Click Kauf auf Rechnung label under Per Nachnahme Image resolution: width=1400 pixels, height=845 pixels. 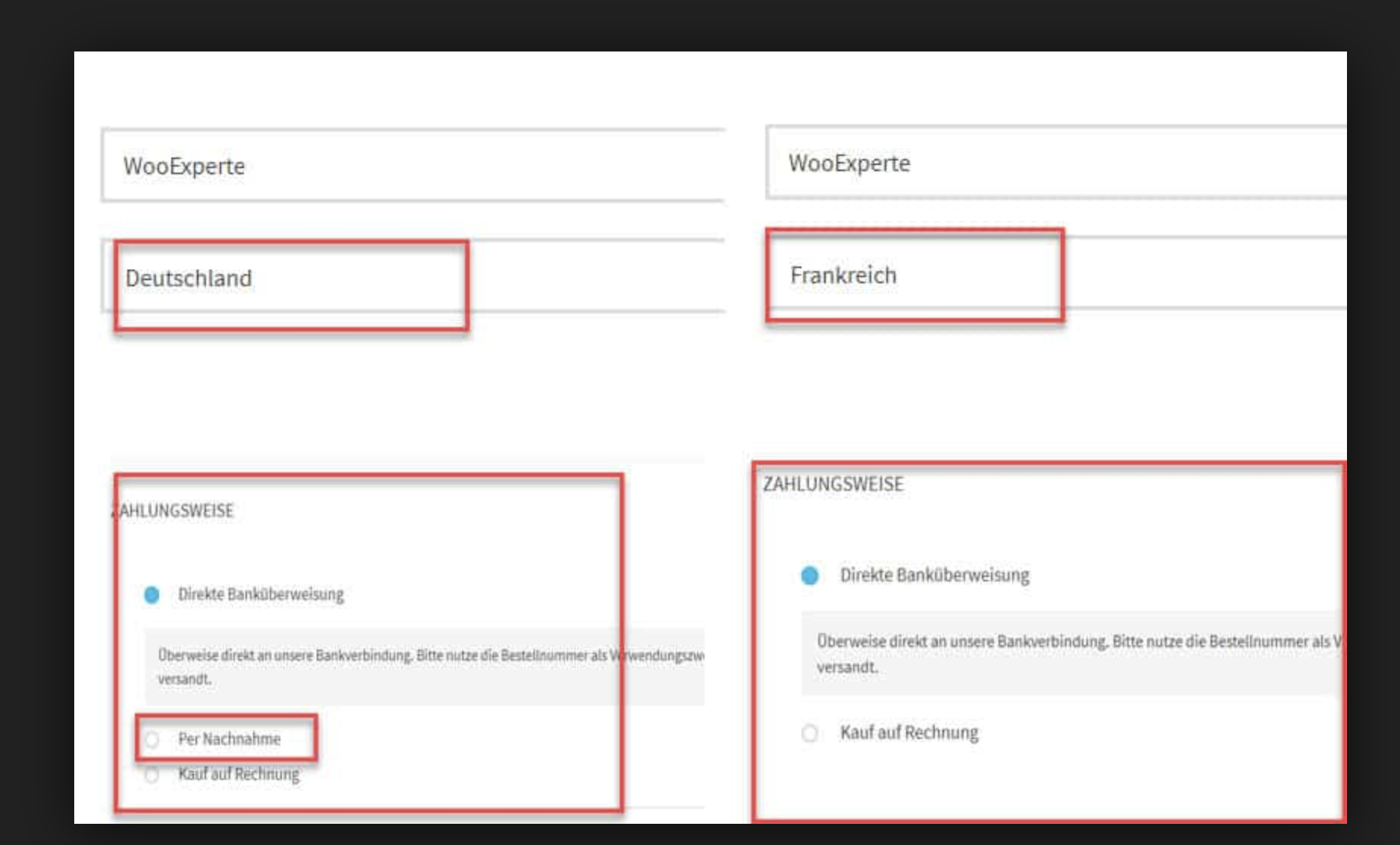tap(239, 775)
